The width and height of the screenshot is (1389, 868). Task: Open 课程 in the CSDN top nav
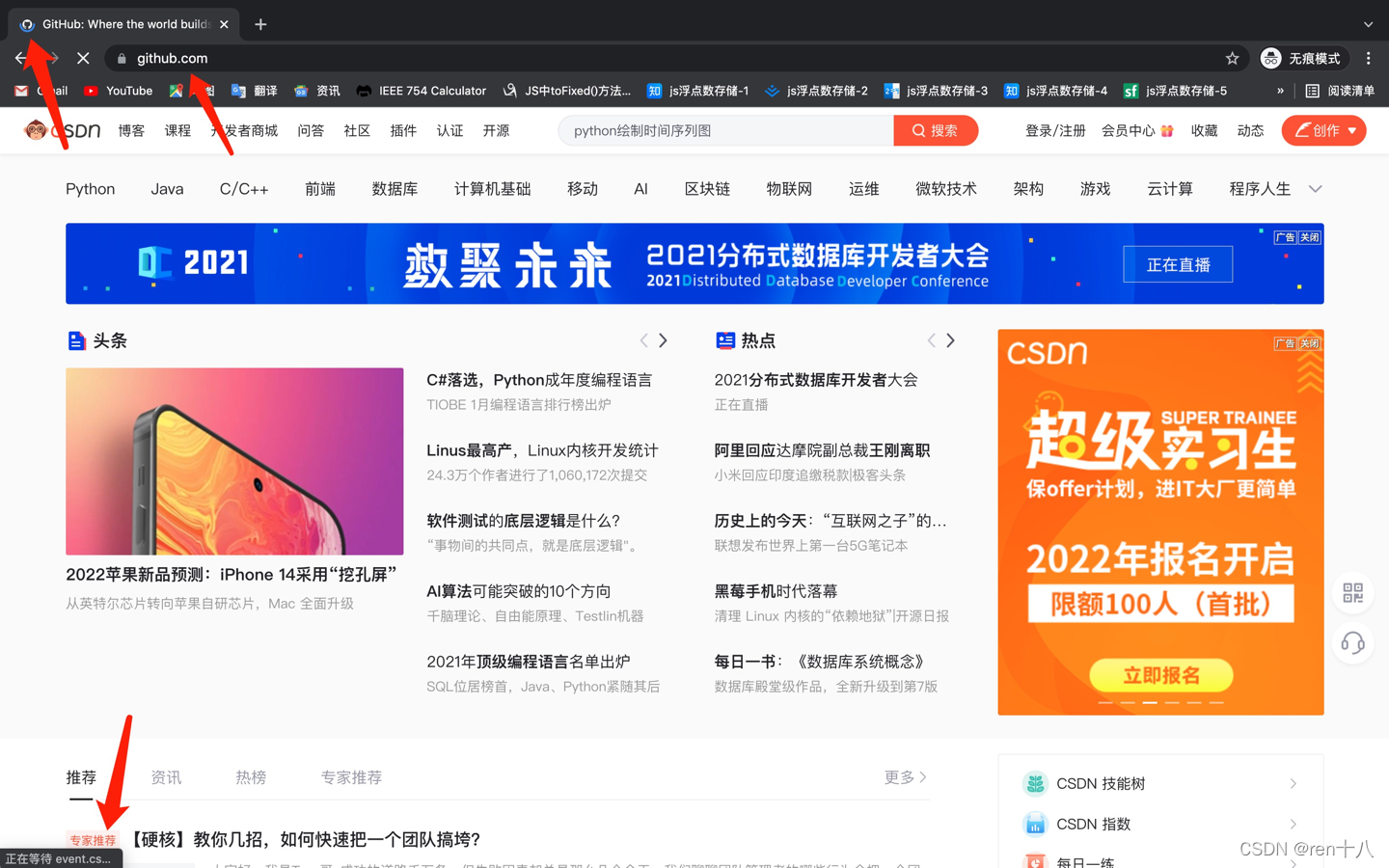[x=177, y=130]
